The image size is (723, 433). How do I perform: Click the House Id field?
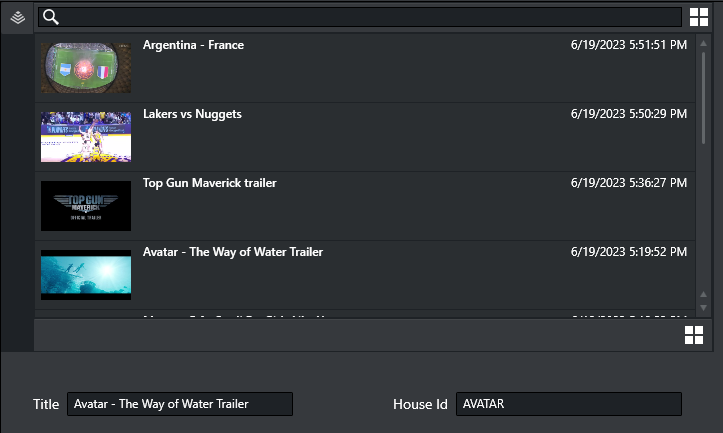568,404
